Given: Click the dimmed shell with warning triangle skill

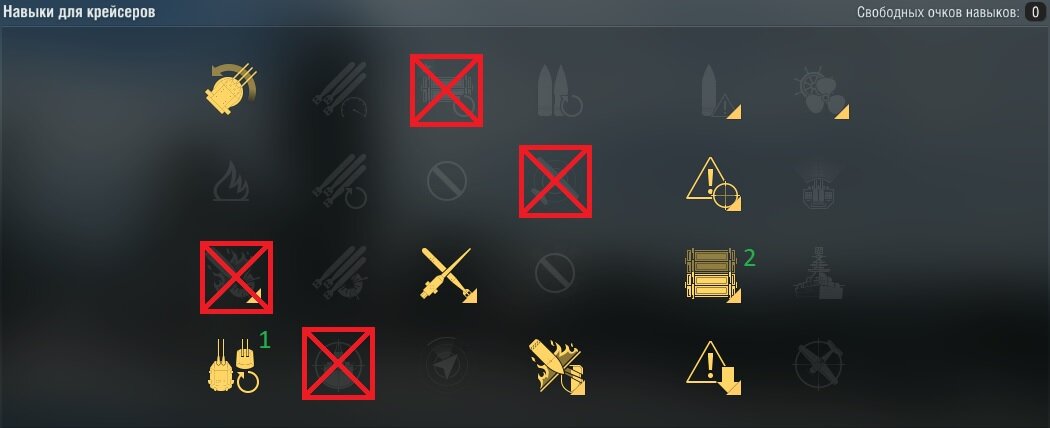Looking at the screenshot, I should 721,92.
